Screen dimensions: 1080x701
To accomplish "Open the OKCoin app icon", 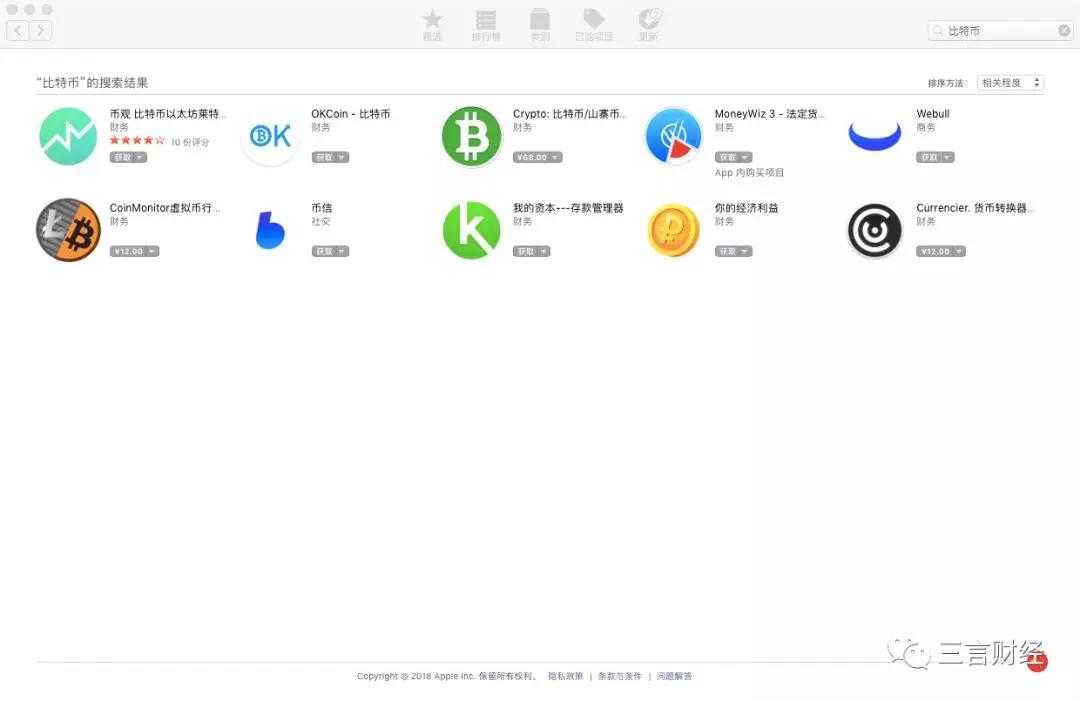I will tap(270, 136).
